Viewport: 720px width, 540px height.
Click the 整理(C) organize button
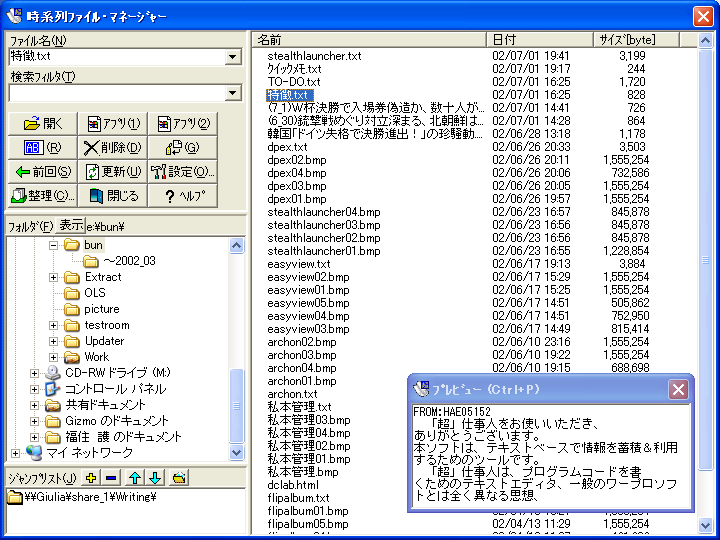pyautogui.click(x=43, y=196)
